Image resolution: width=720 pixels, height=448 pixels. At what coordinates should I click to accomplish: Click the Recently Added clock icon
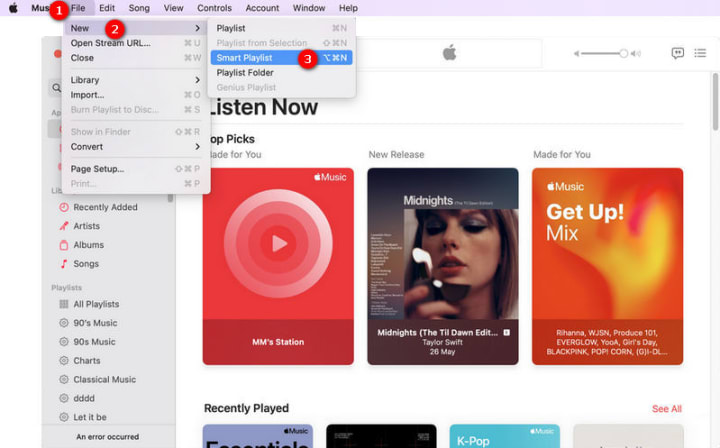coord(64,207)
